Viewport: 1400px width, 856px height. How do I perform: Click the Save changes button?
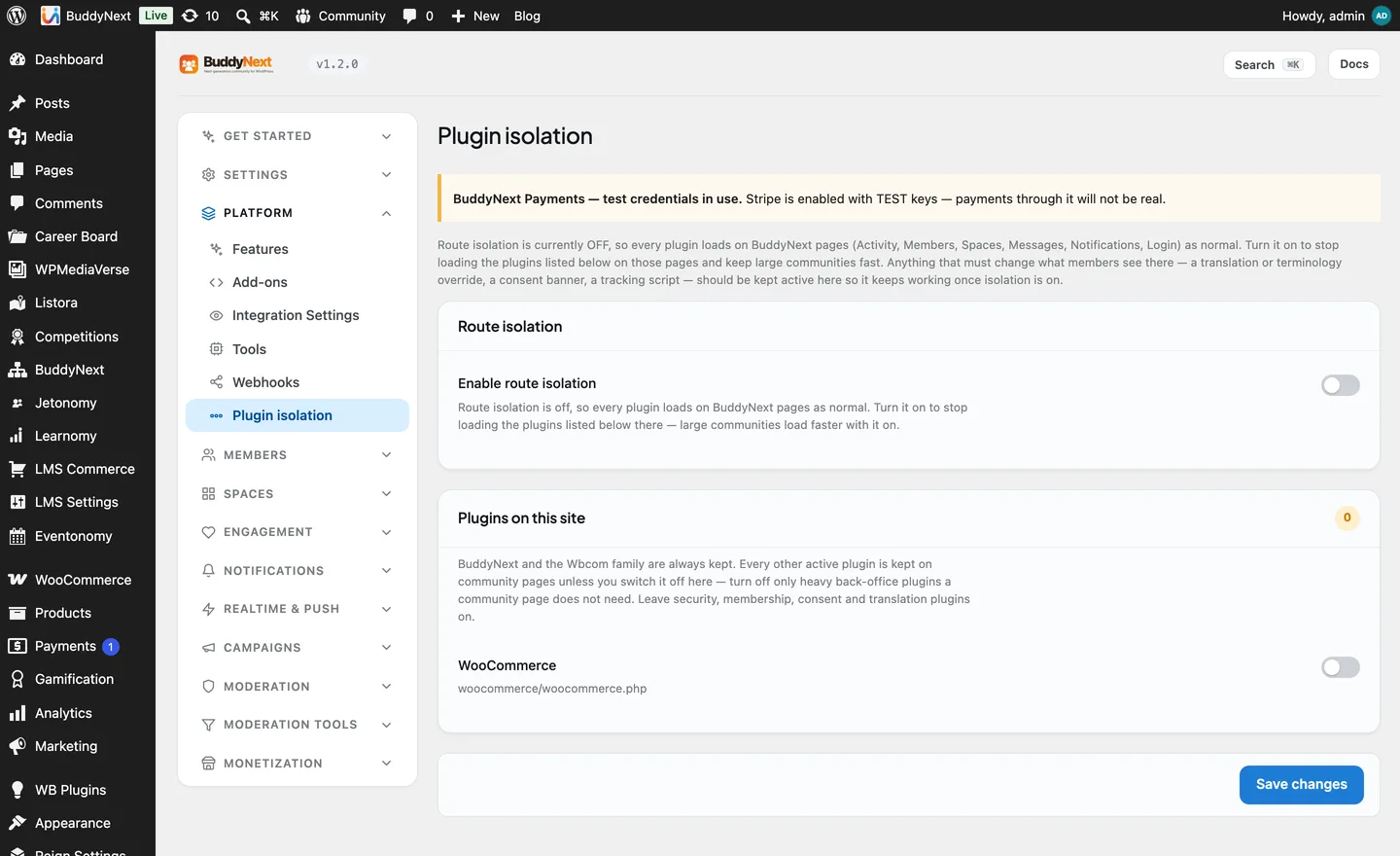(1301, 785)
